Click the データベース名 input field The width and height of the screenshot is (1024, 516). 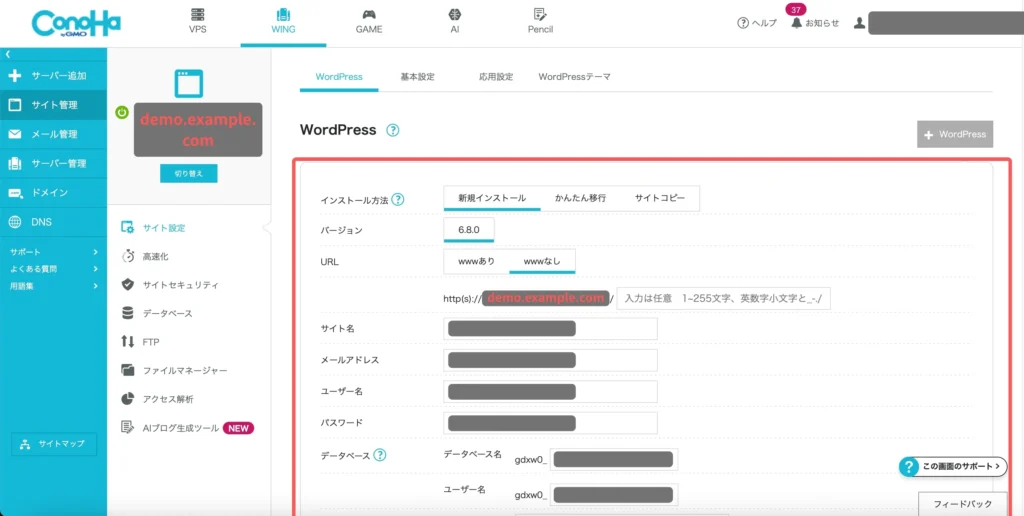614,459
